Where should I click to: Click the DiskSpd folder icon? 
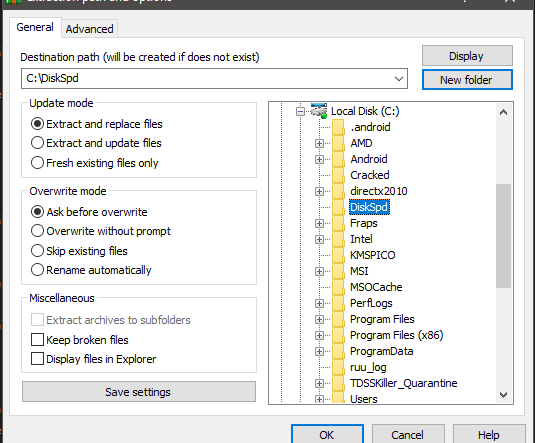[x=338, y=208]
